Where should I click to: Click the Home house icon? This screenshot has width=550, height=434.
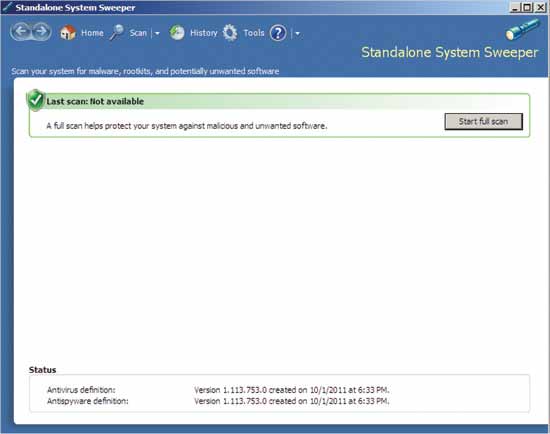68,33
